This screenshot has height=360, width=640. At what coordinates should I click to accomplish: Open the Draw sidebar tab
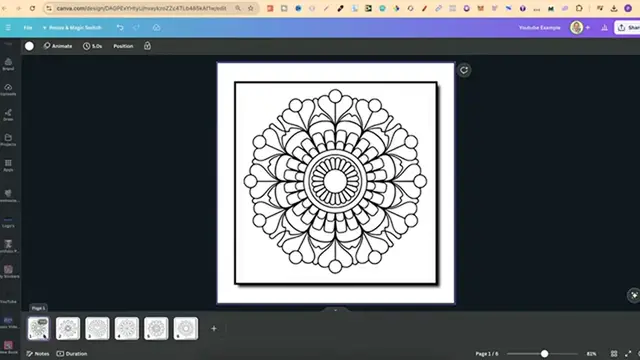pos(8,115)
